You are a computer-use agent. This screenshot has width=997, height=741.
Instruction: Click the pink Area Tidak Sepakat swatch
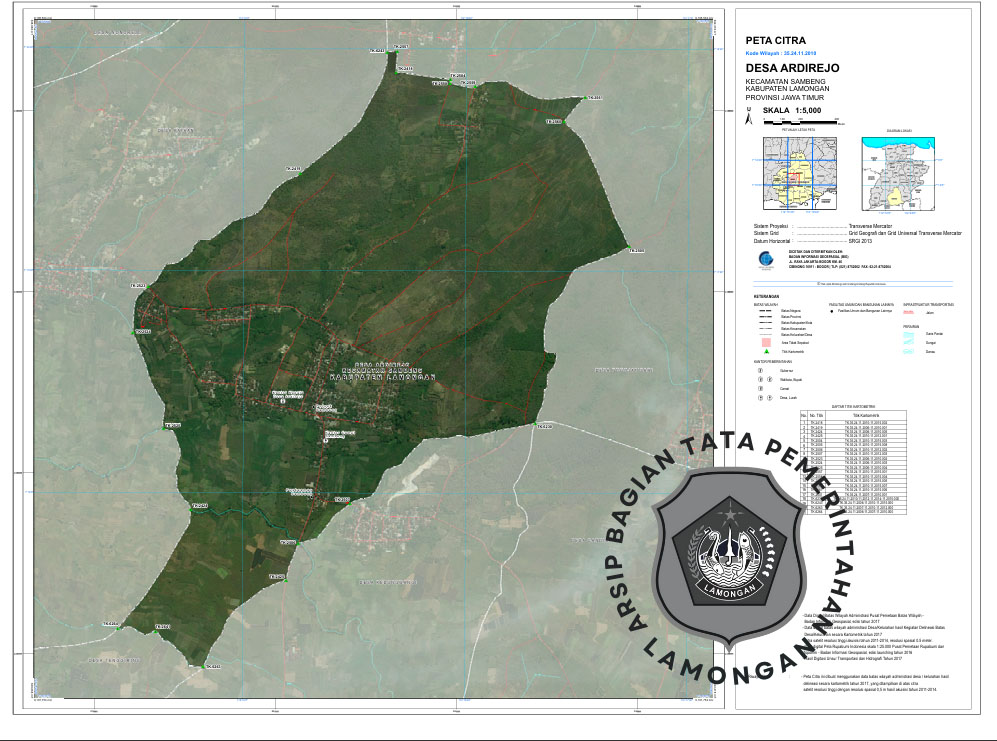(765, 341)
